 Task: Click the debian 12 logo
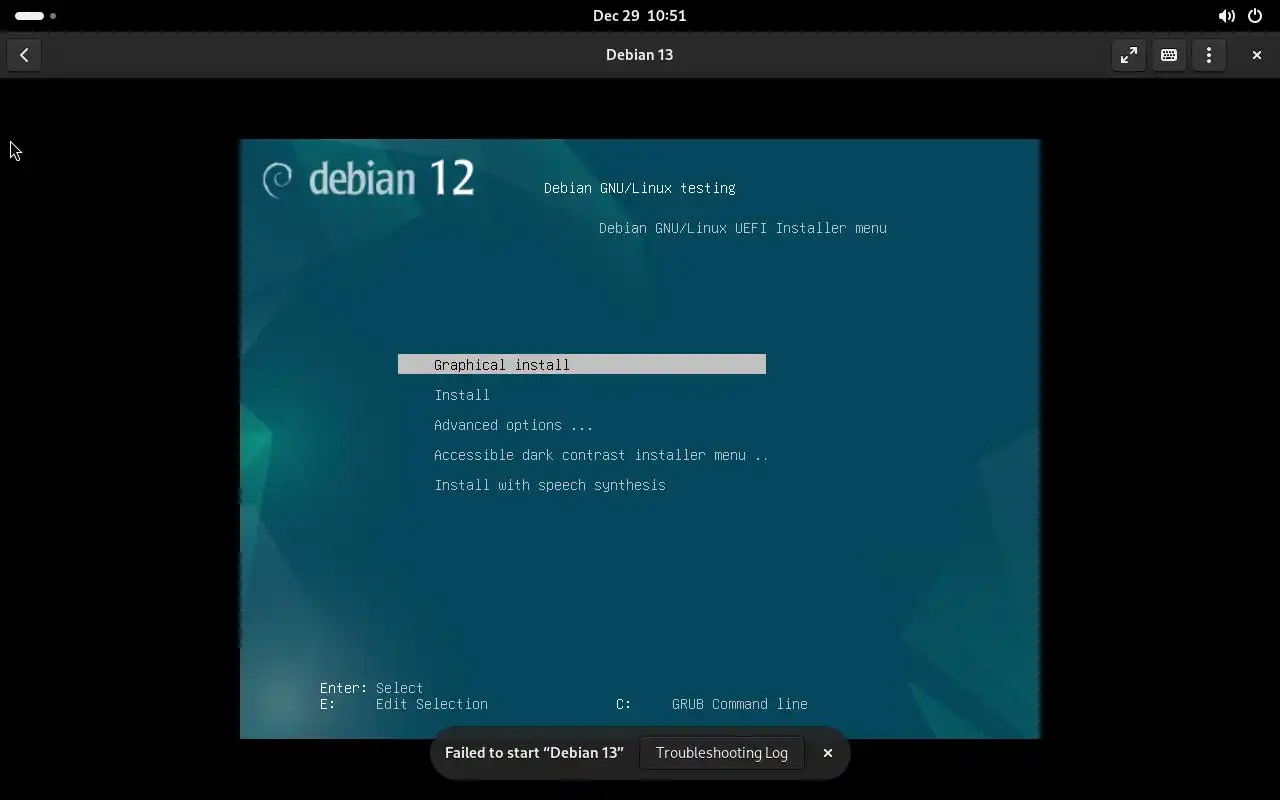coord(368,179)
